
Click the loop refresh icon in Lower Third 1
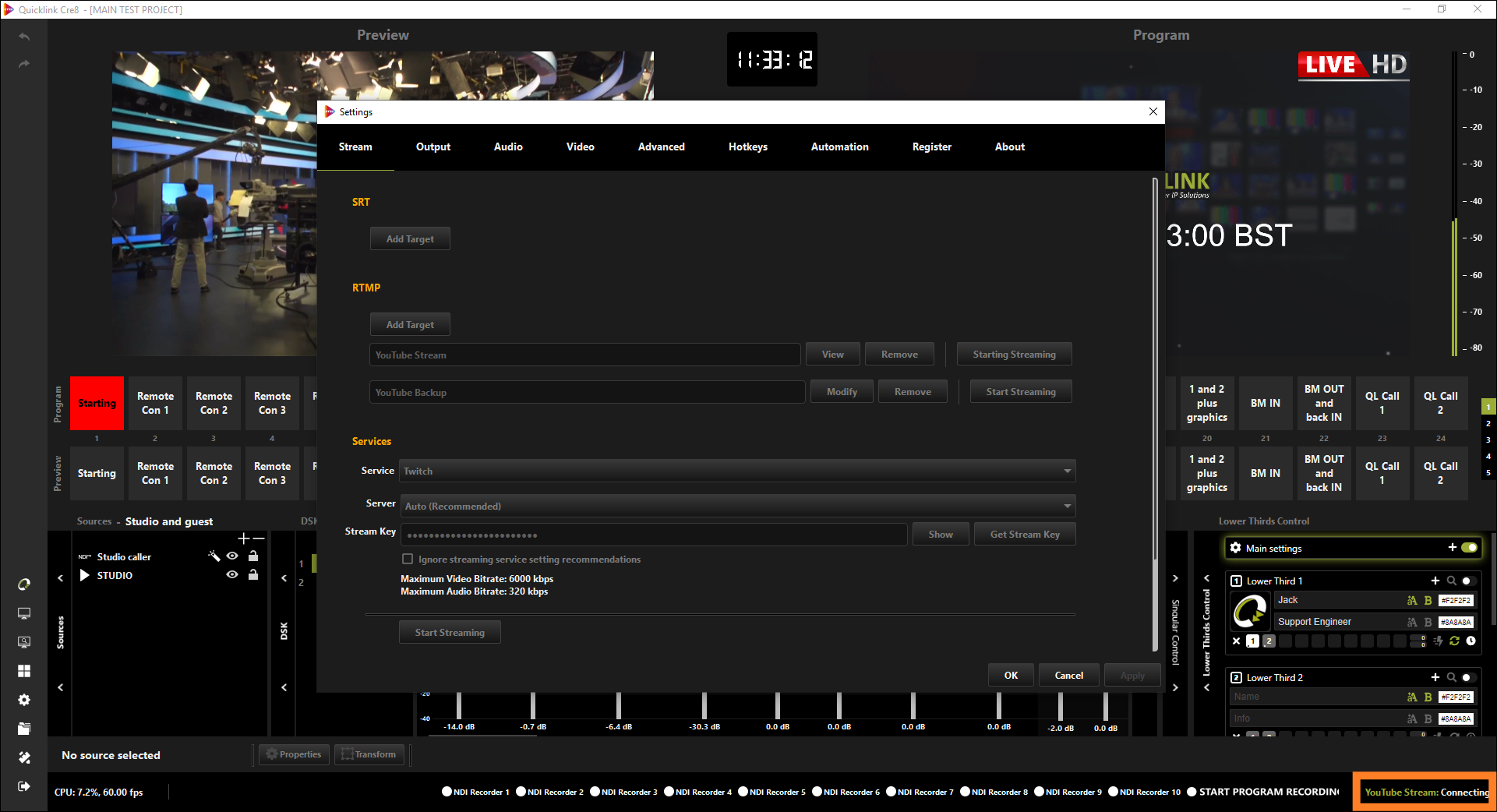(1454, 641)
